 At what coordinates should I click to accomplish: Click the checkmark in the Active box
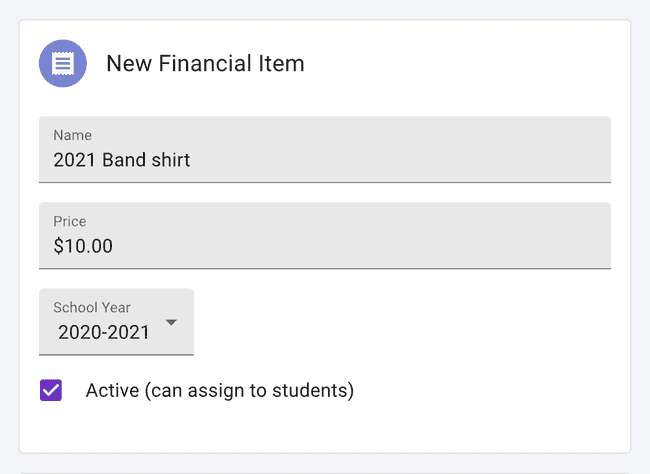click(51, 390)
